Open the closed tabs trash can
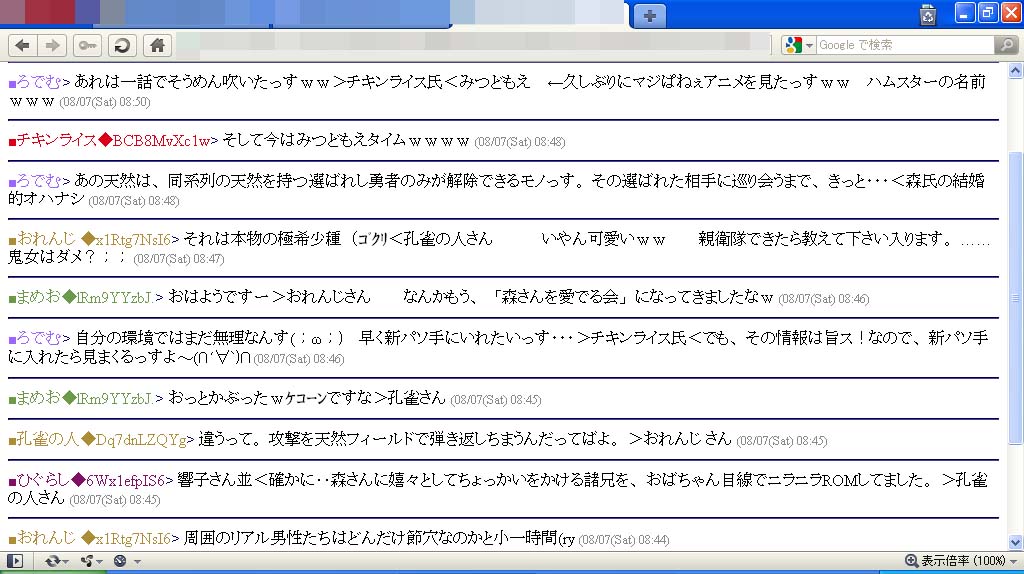The width and height of the screenshot is (1024, 574). pyautogui.click(x=927, y=15)
